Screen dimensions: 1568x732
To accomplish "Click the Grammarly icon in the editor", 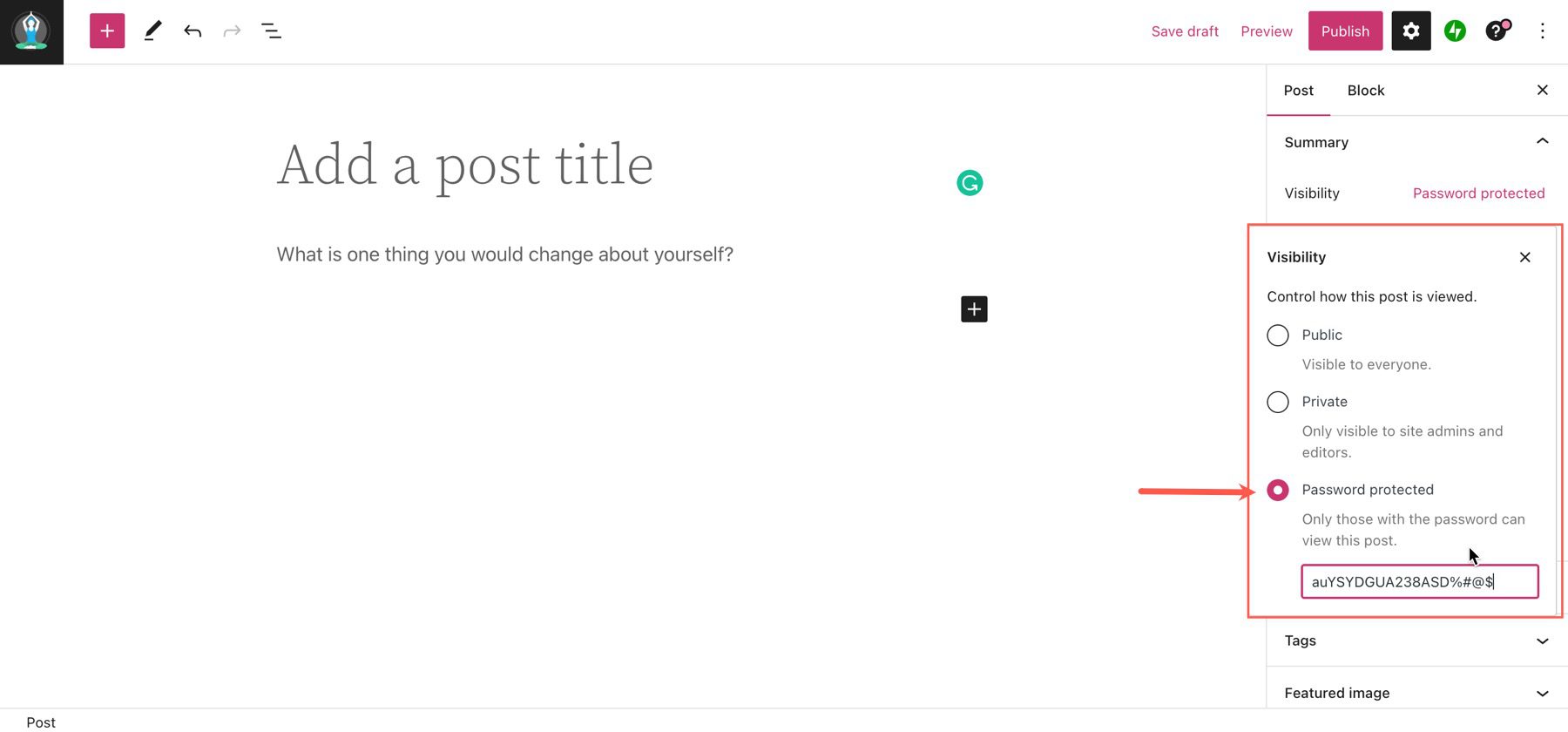I will [x=970, y=182].
